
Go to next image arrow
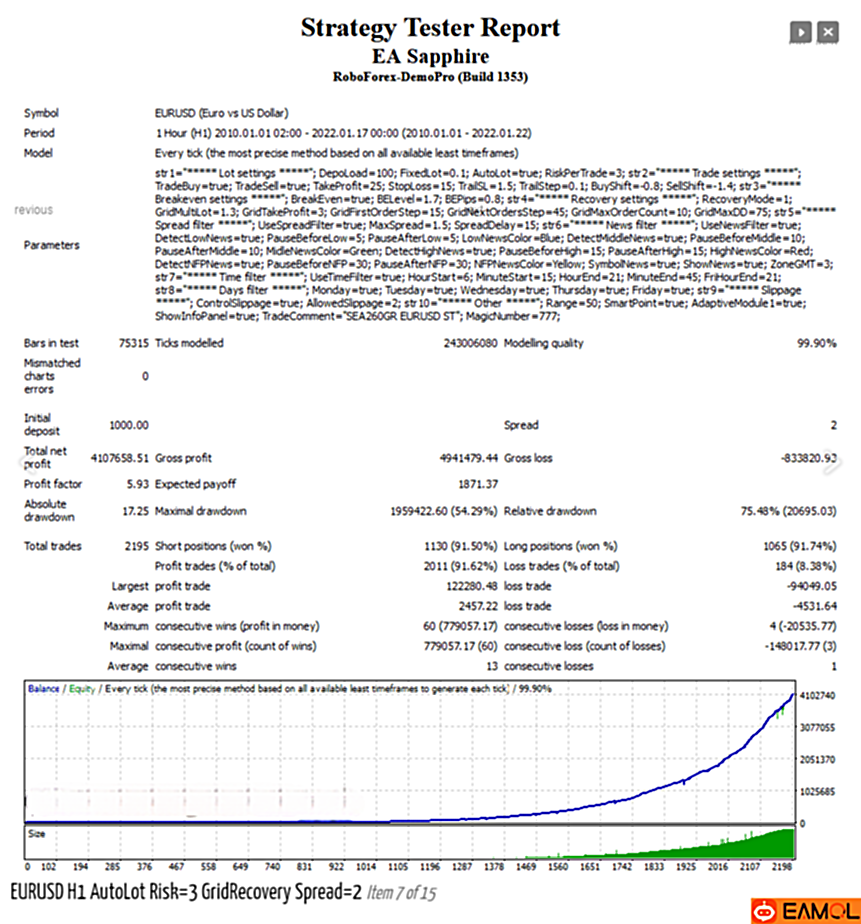tap(832, 463)
